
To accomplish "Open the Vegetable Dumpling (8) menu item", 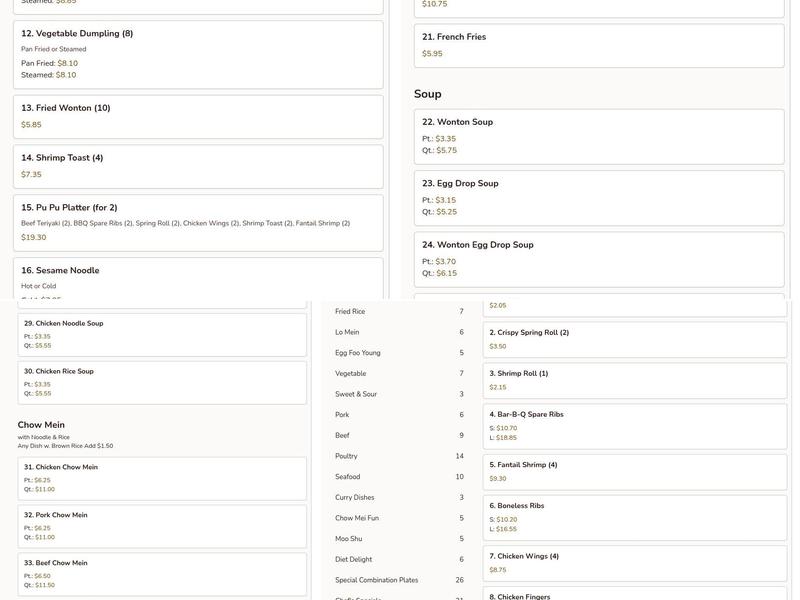I will click(x=198, y=54).
